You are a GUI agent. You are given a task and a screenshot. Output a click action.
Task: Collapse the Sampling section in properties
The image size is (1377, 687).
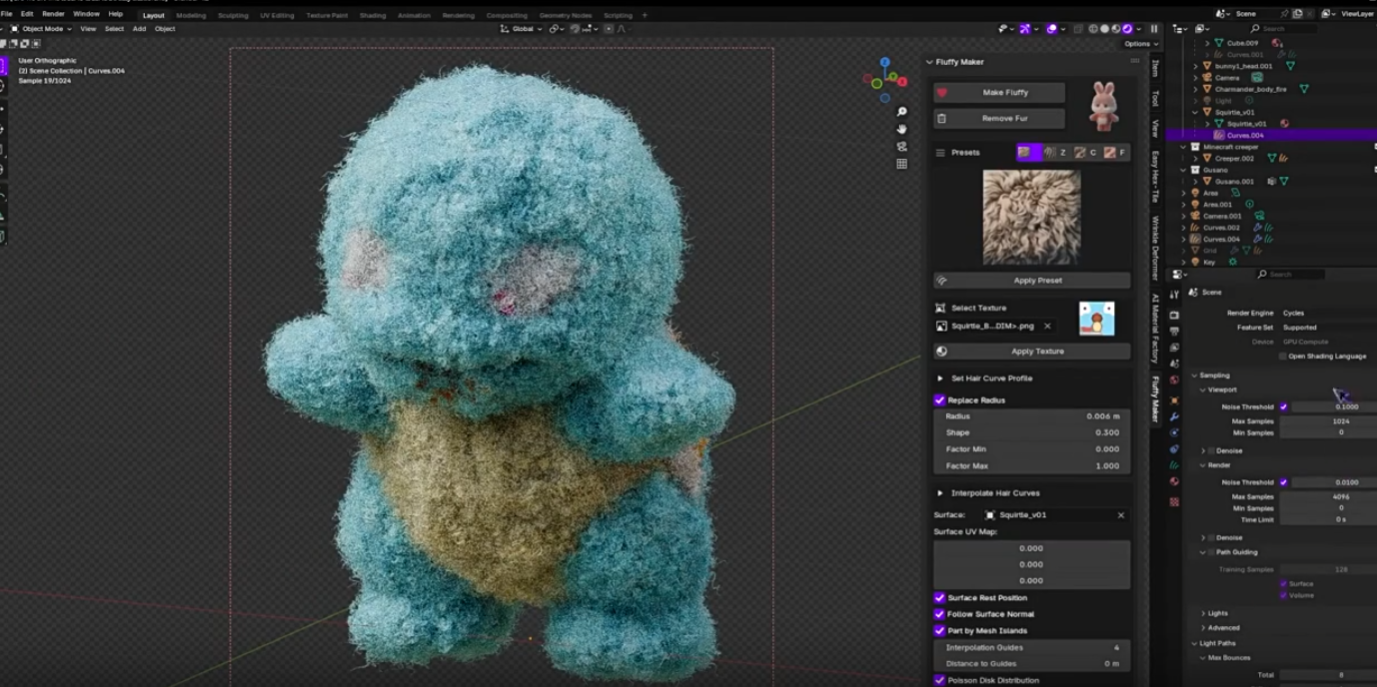[x=1194, y=375]
